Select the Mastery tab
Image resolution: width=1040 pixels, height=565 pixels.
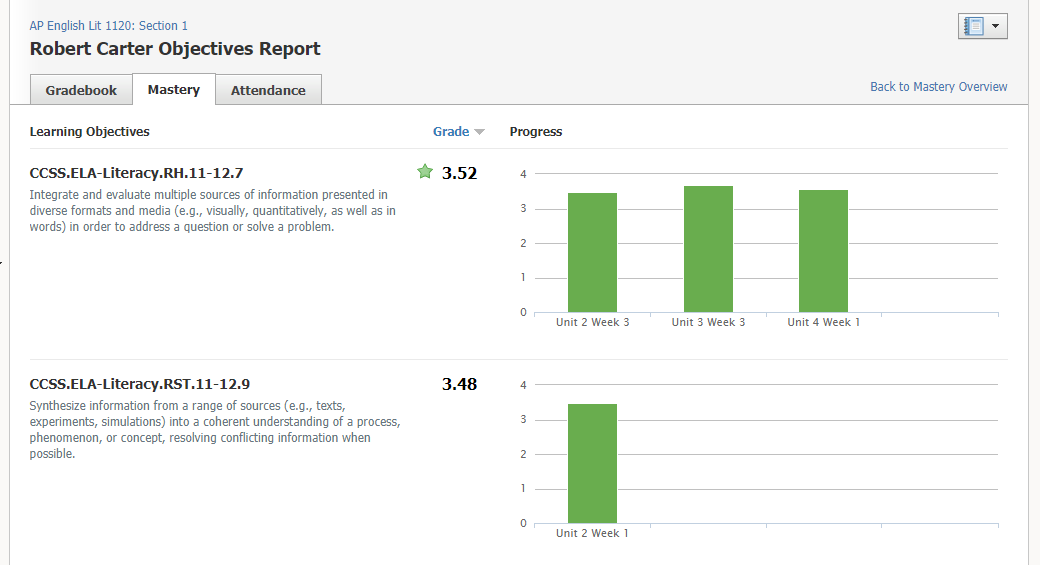(174, 89)
